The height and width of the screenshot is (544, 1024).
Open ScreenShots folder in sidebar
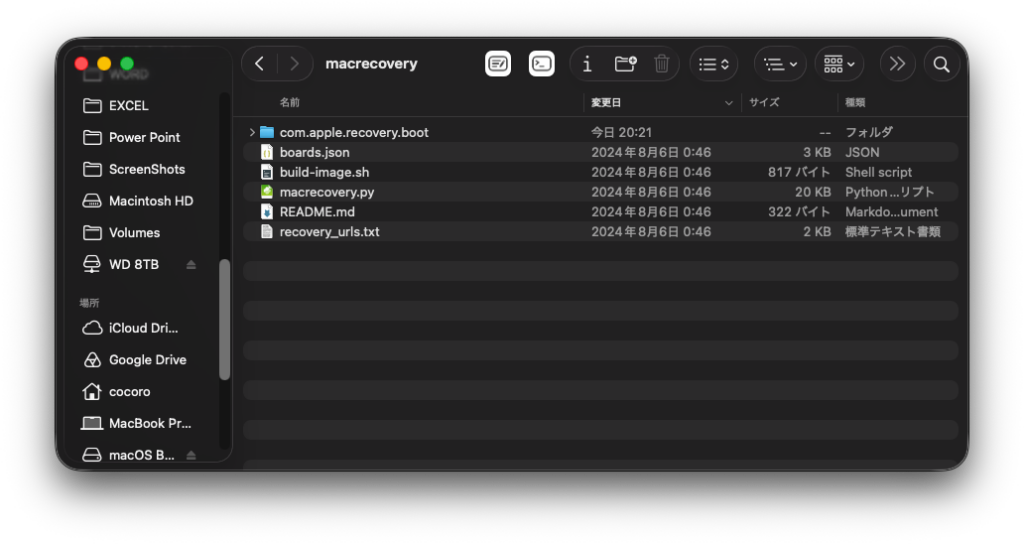pyautogui.click(x=148, y=169)
